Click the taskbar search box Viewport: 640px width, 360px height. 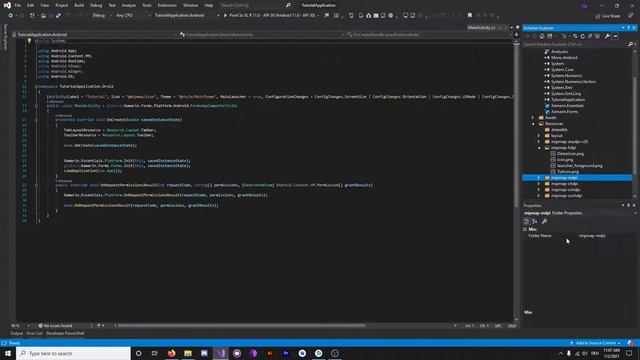coord(73,353)
